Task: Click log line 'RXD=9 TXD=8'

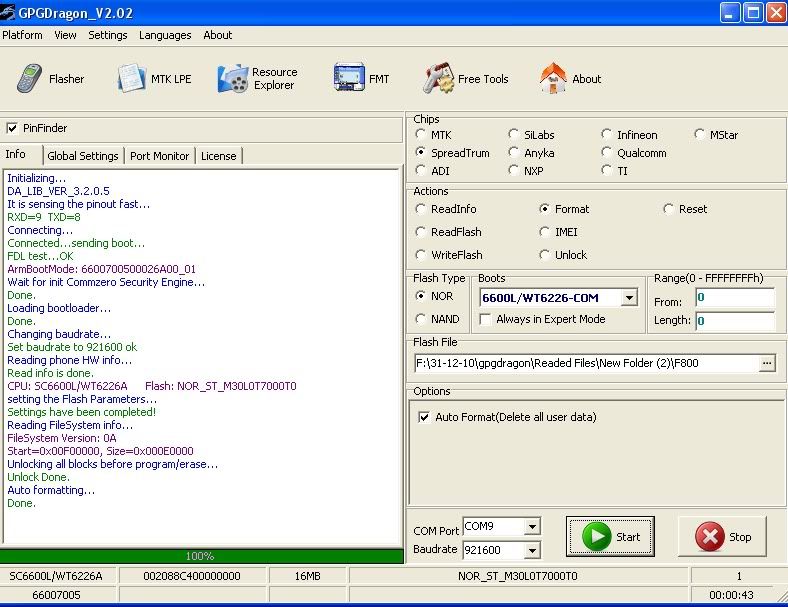Action: point(44,217)
